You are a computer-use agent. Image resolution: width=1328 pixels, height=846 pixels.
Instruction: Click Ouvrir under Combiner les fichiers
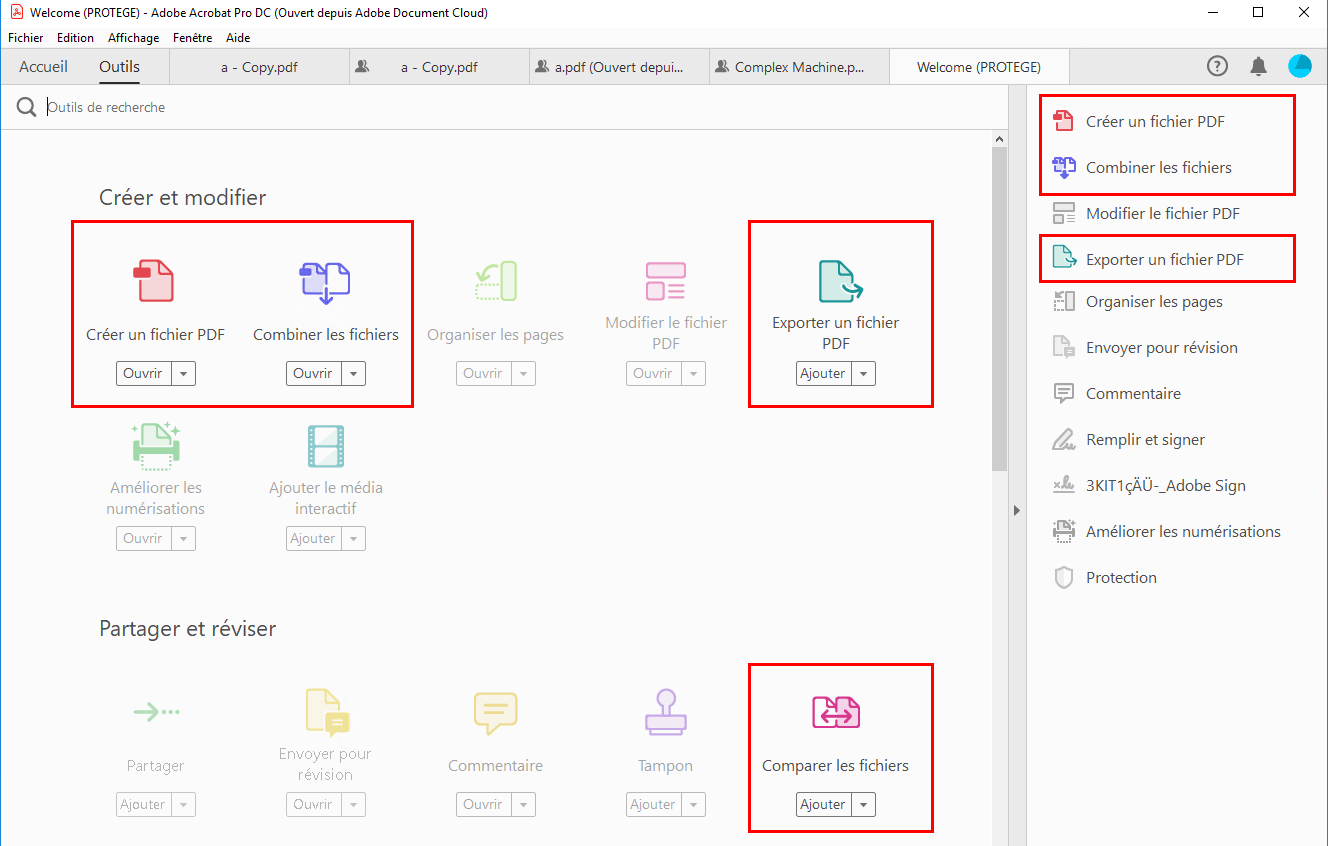pos(313,373)
